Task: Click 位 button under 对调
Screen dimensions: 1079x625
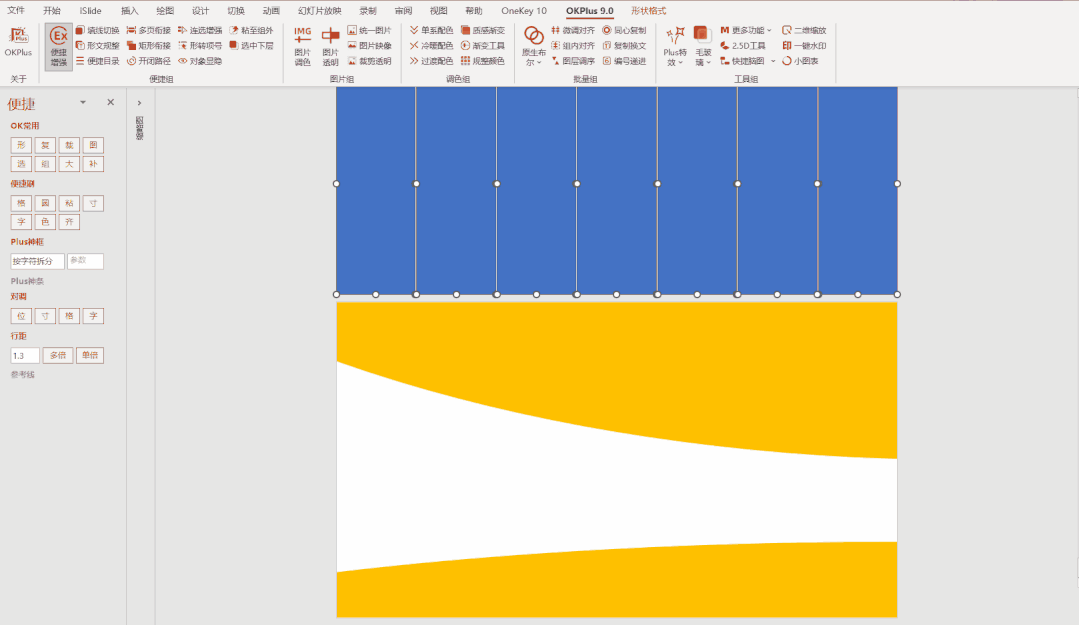Action: point(21,316)
